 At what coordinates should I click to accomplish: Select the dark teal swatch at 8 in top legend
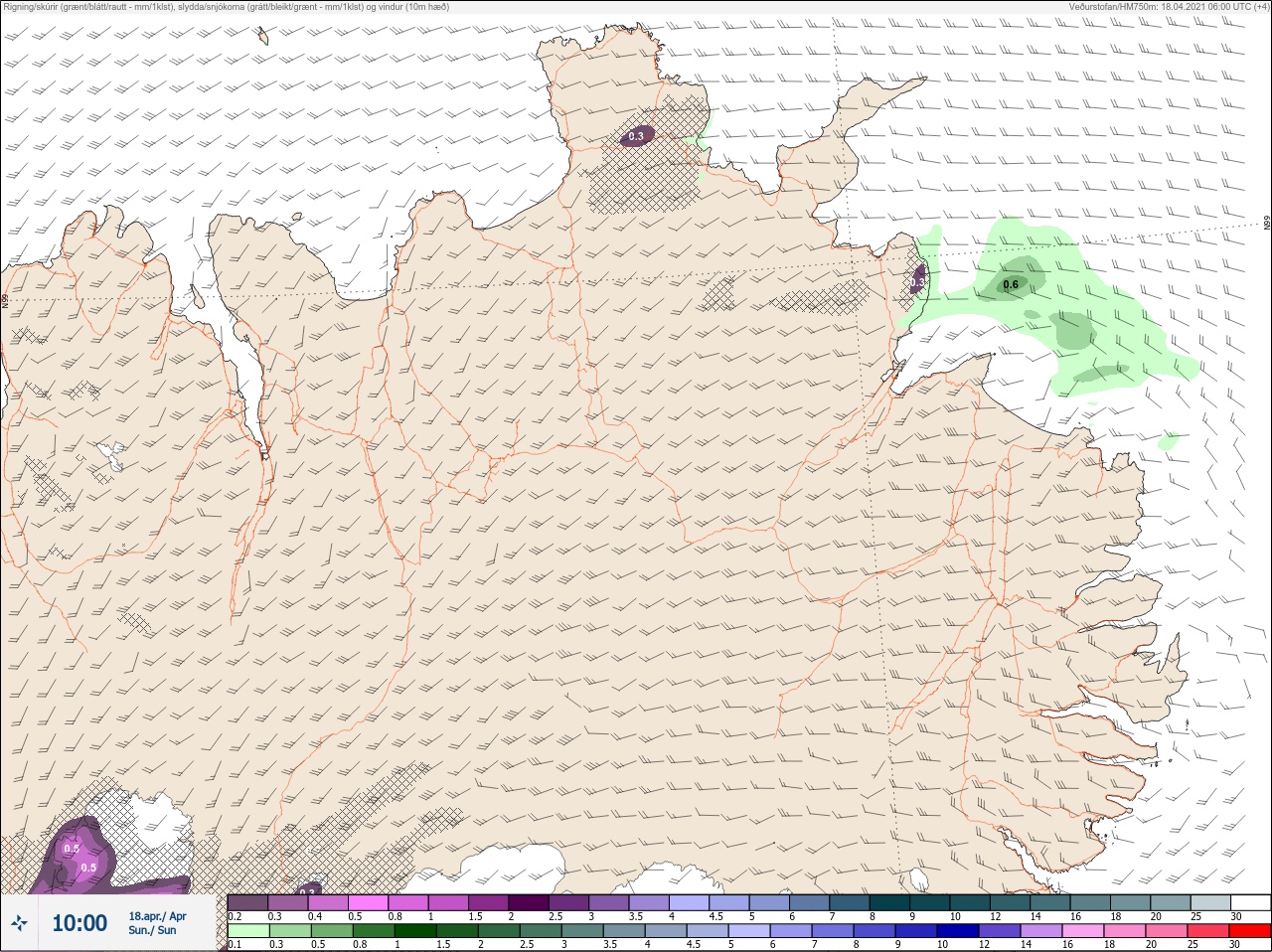[x=890, y=902]
